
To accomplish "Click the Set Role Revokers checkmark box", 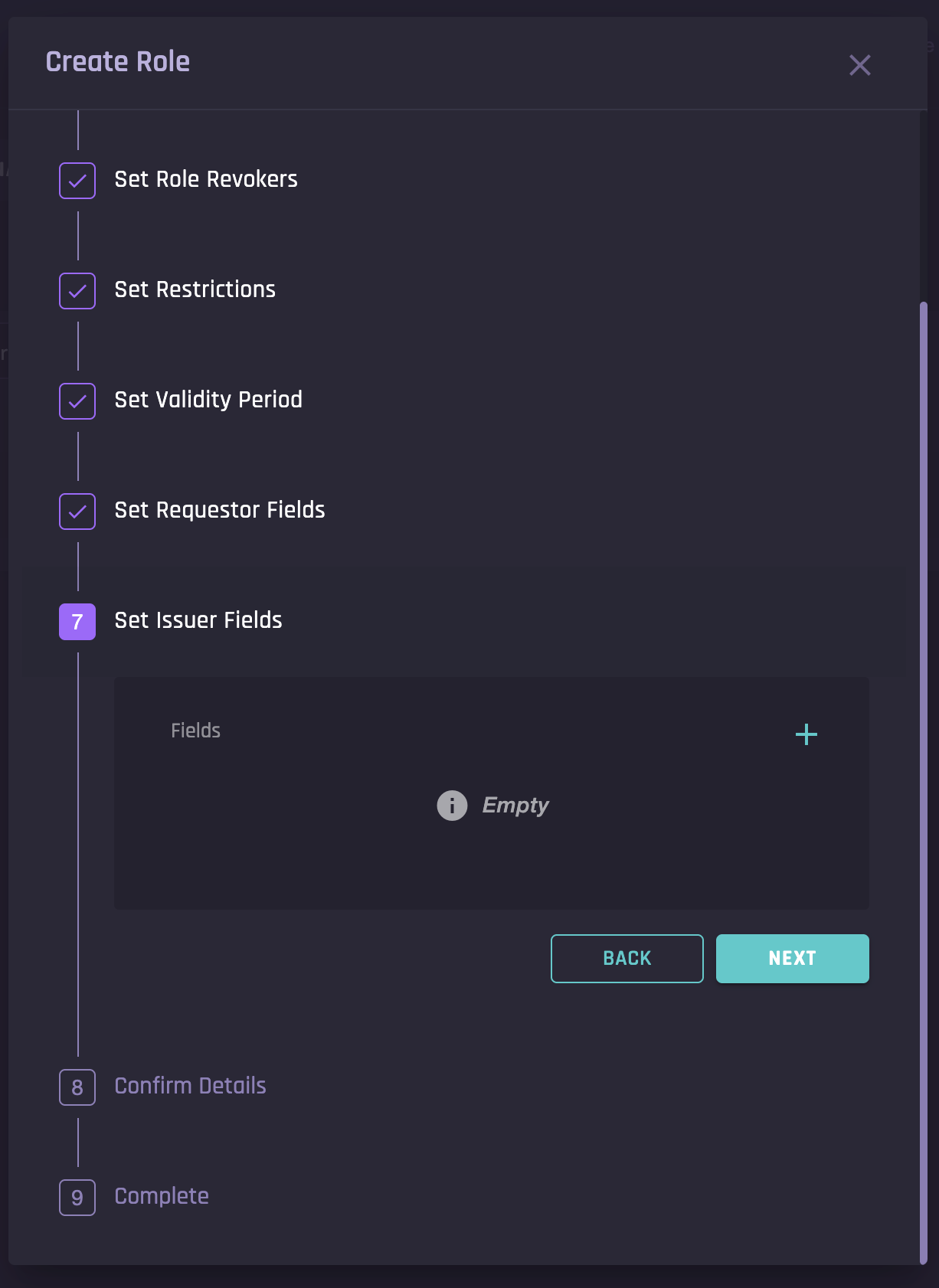I will pos(77,181).
